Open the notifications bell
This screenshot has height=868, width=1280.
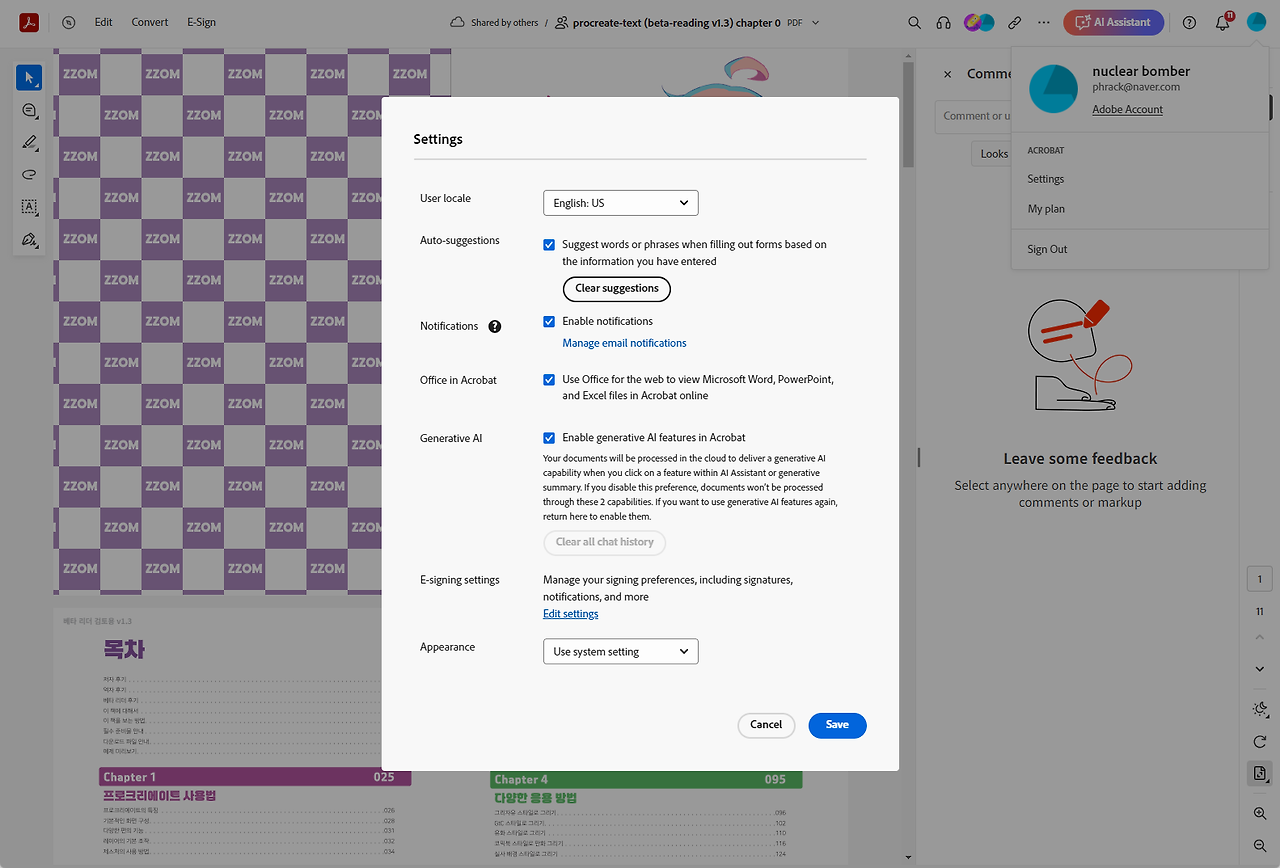(x=1223, y=22)
